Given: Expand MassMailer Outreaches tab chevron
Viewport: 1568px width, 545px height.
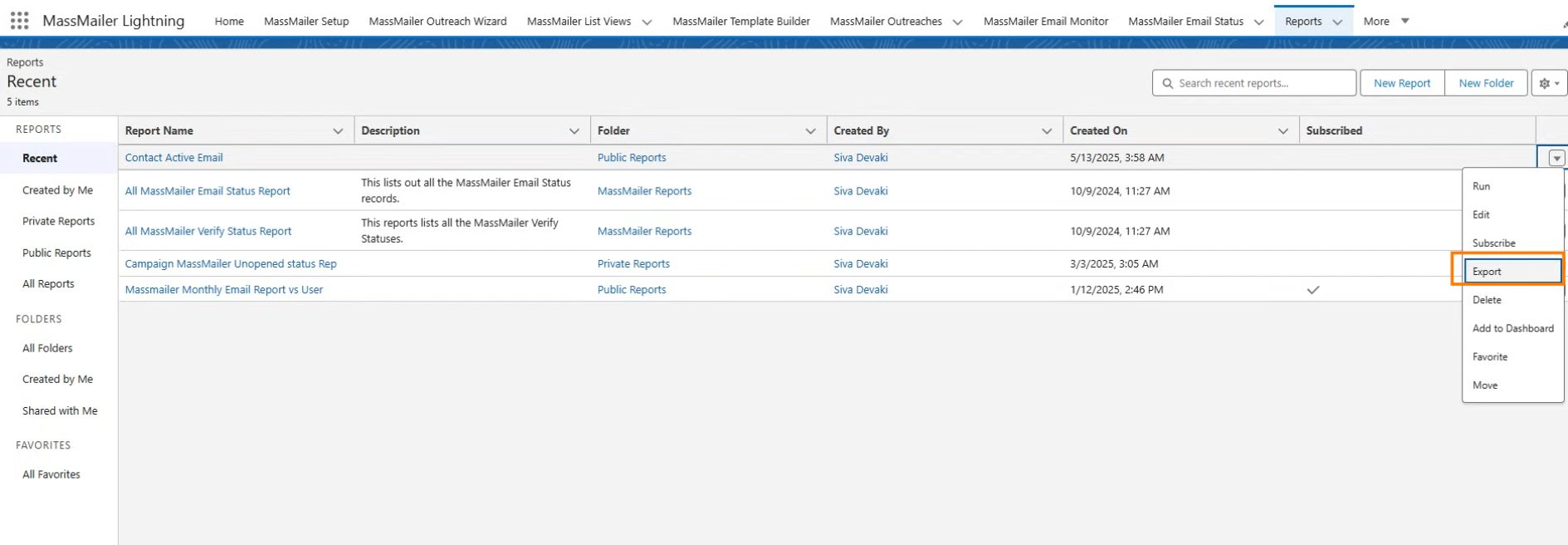Looking at the screenshot, I should 957,22.
